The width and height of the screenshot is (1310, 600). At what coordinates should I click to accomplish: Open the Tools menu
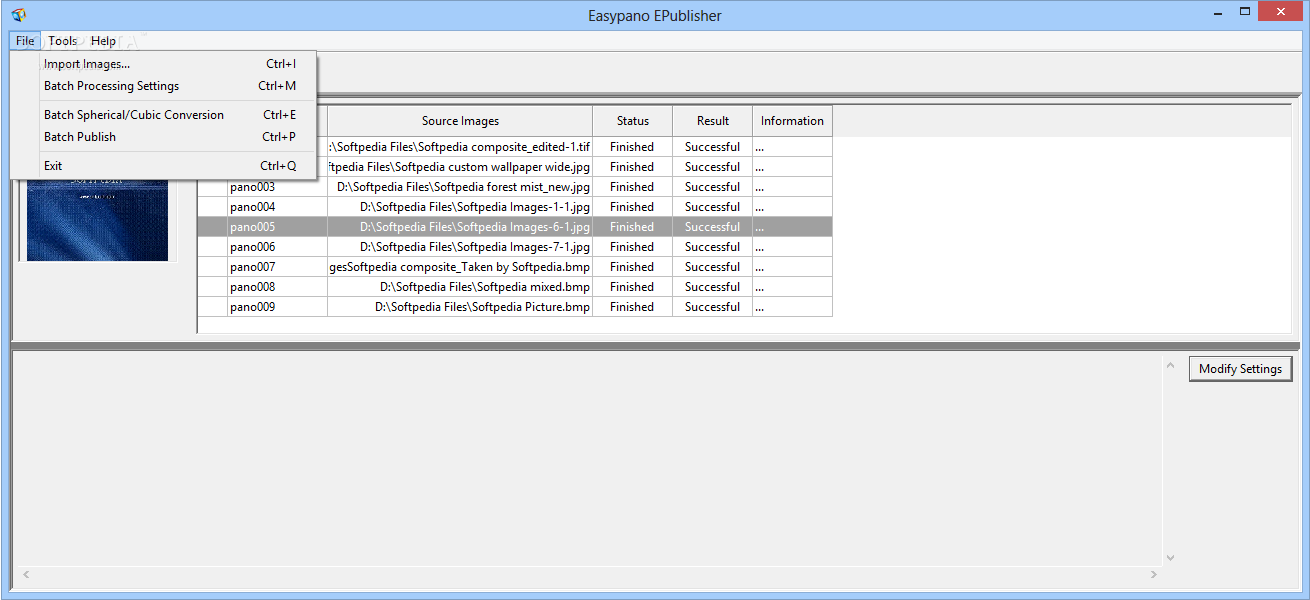click(x=63, y=41)
